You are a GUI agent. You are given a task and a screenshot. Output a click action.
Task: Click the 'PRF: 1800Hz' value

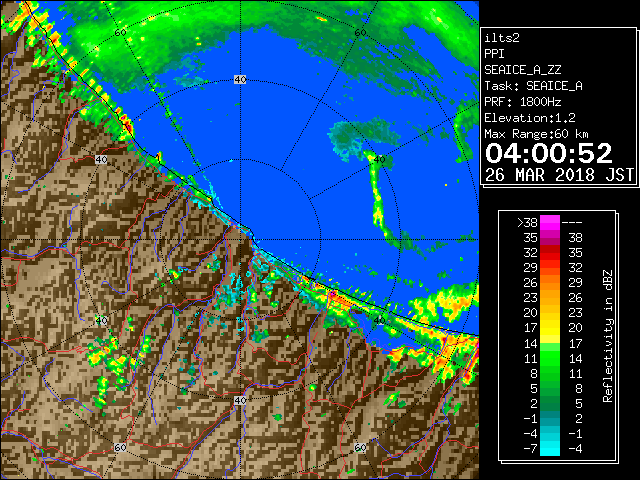[523, 102]
